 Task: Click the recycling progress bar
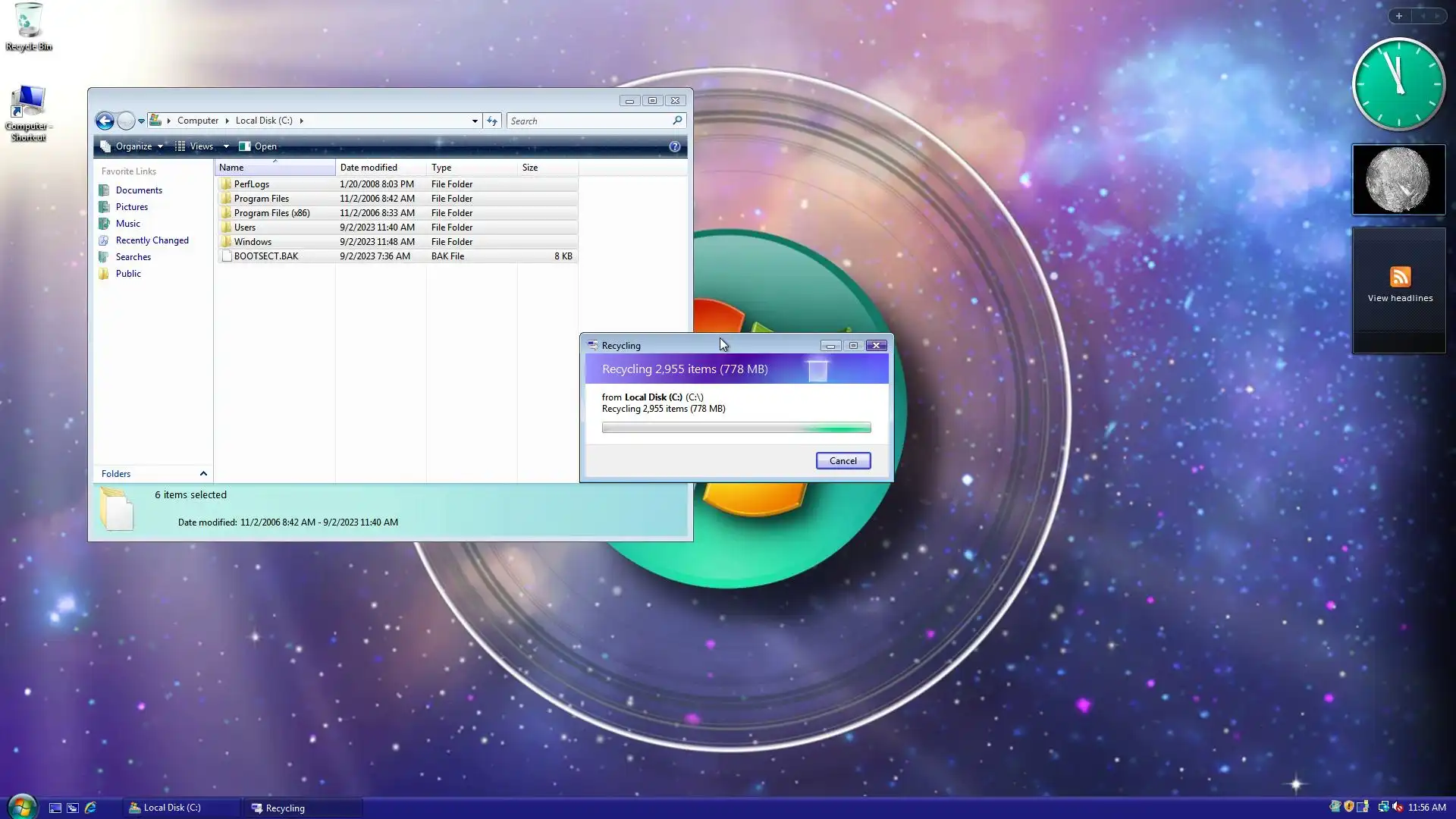click(736, 428)
